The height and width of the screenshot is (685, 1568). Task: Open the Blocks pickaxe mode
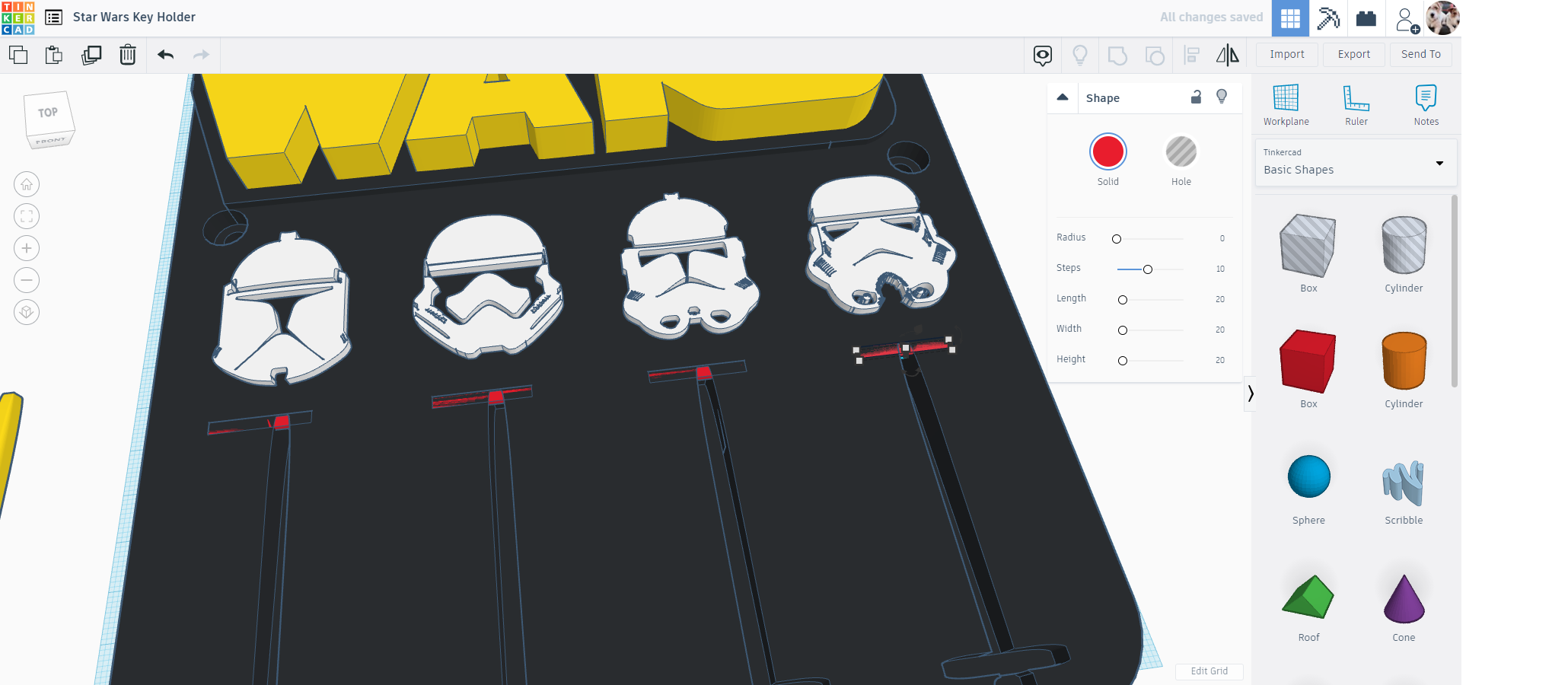(x=1328, y=18)
